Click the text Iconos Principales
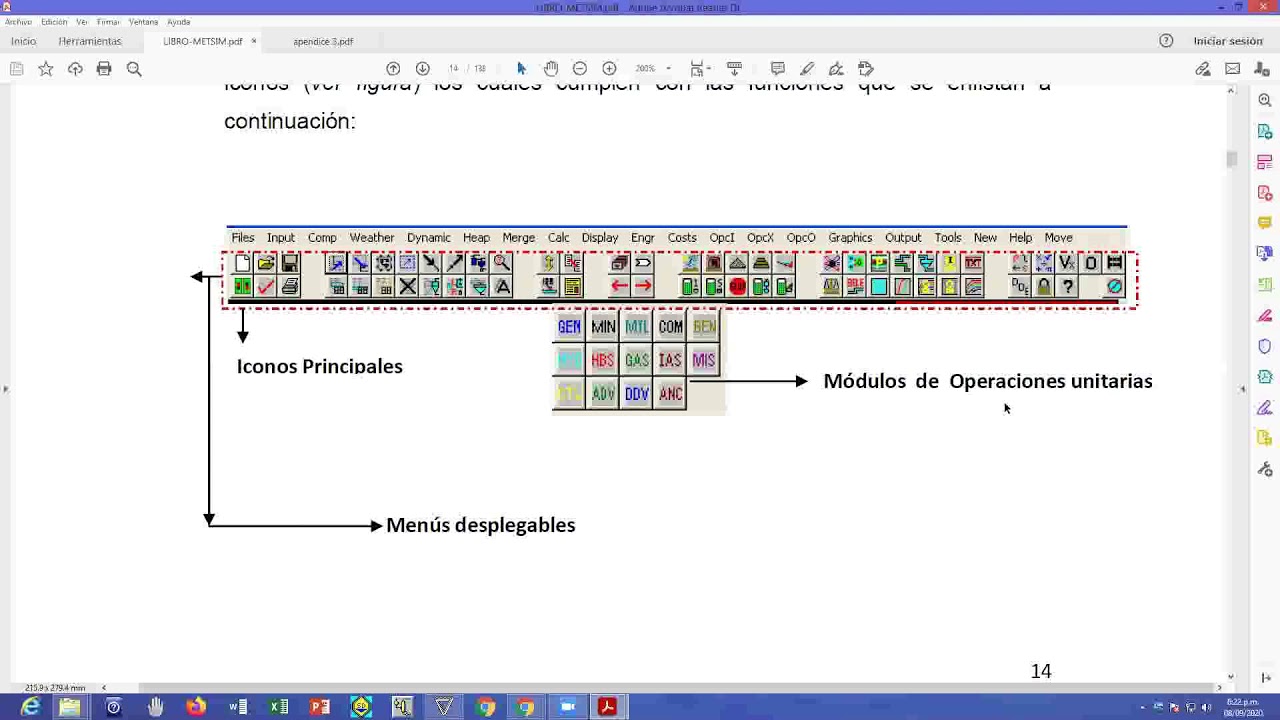The image size is (1280, 720). pos(320,366)
